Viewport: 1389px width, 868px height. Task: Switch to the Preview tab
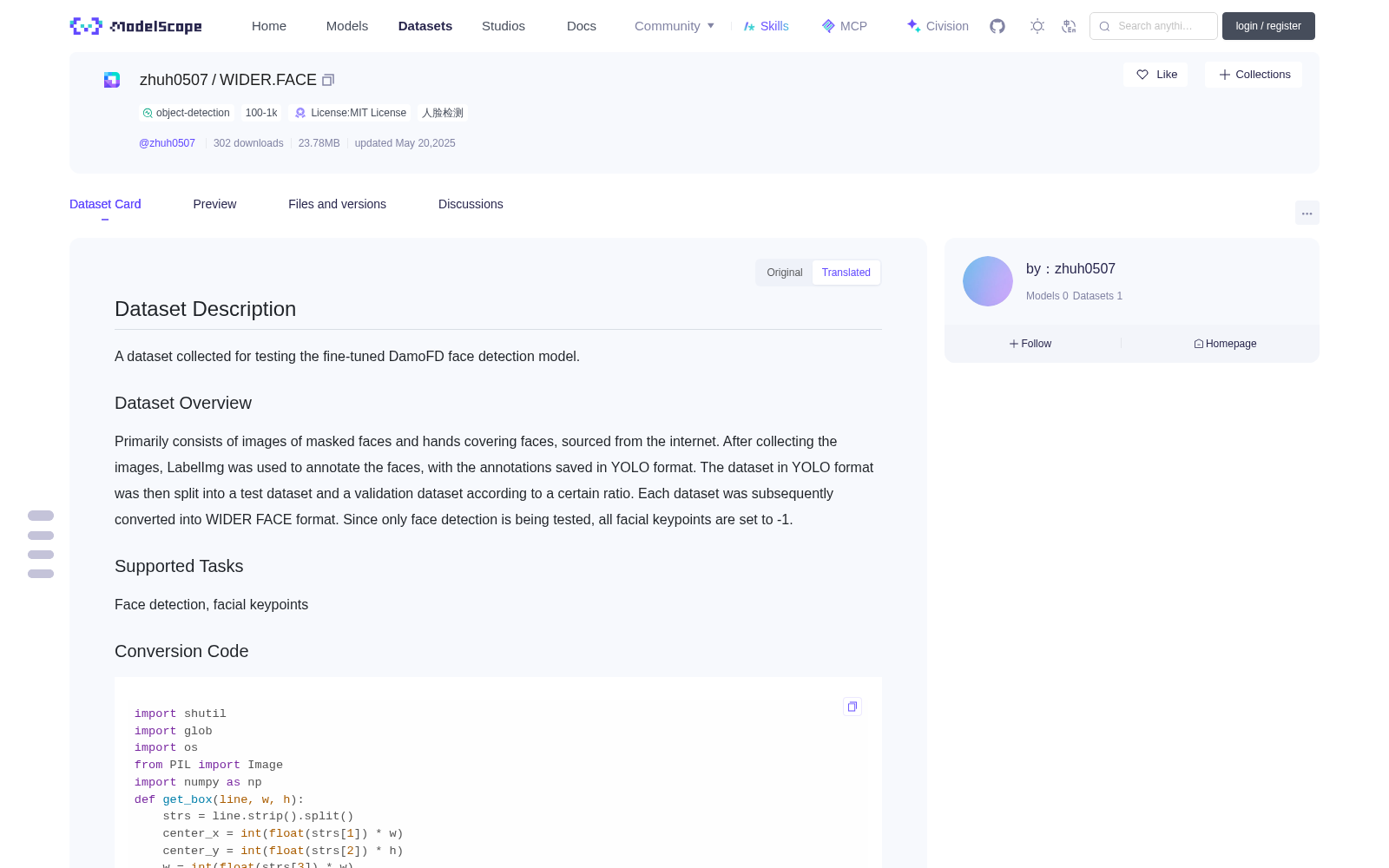click(x=214, y=204)
